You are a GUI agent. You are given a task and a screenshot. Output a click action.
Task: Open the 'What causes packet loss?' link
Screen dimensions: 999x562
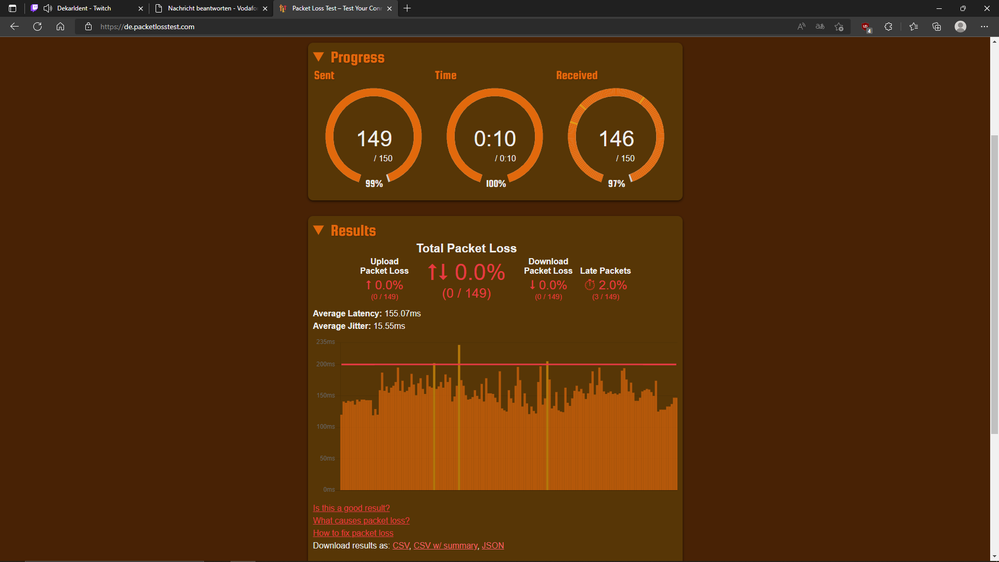click(x=361, y=521)
